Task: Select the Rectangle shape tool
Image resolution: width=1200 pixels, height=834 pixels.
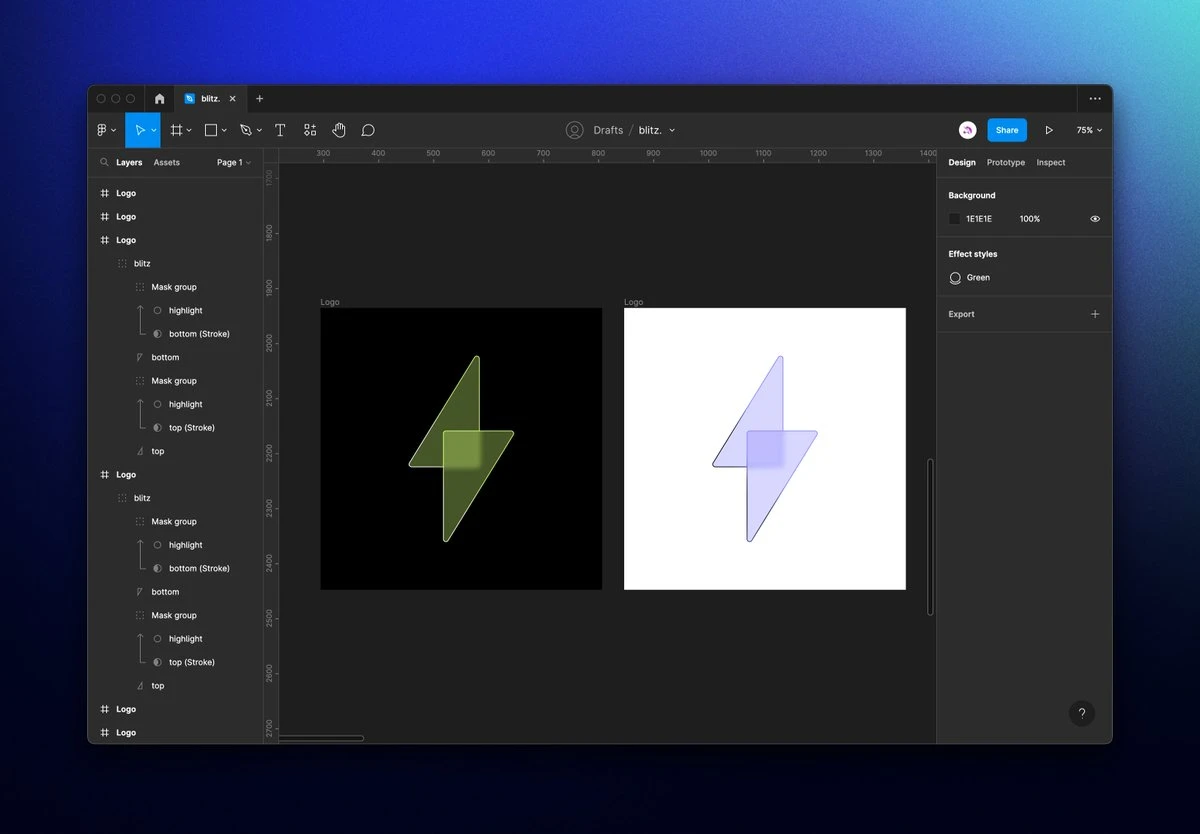Action: (x=211, y=130)
